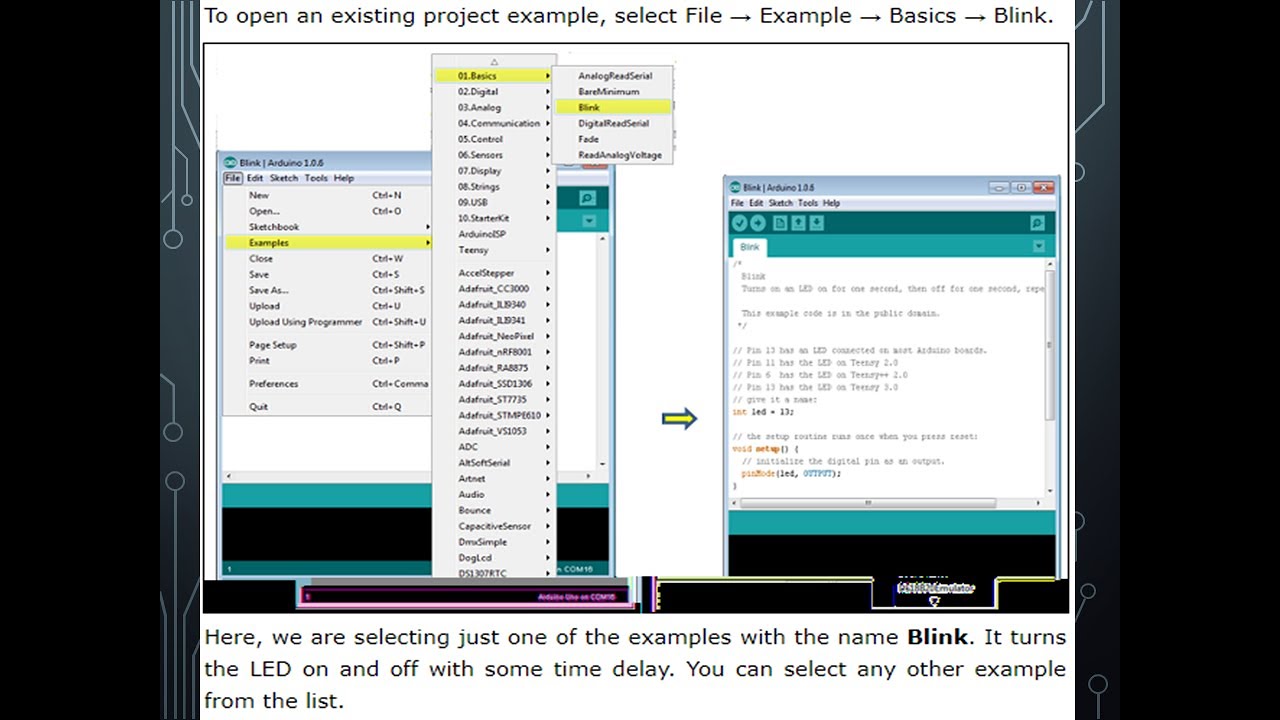The image size is (1280, 720).
Task: Open tab dropdown arrow in left Blink window
Action: pos(588,221)
